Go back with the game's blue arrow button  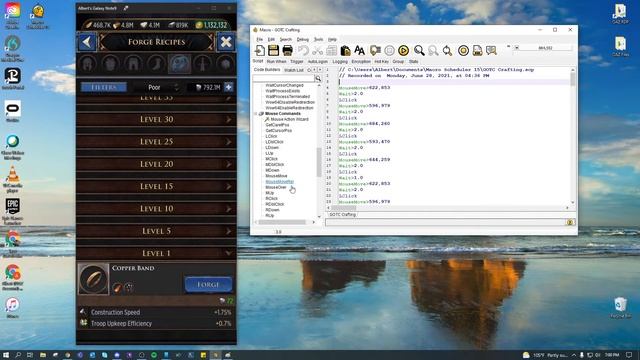tap(87, 42)
